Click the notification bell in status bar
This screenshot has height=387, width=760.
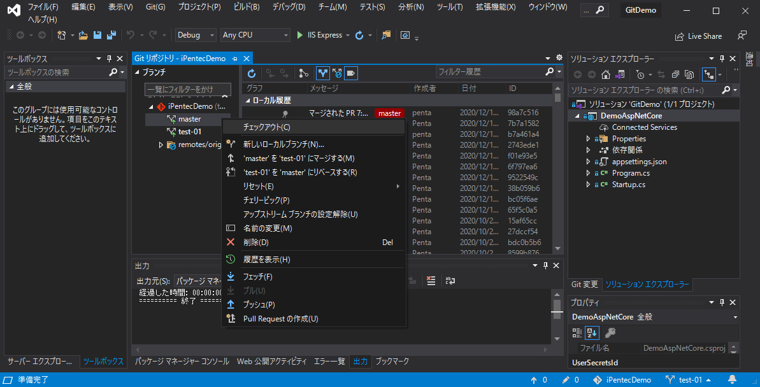pyautogui.click(x=732, y=380)
